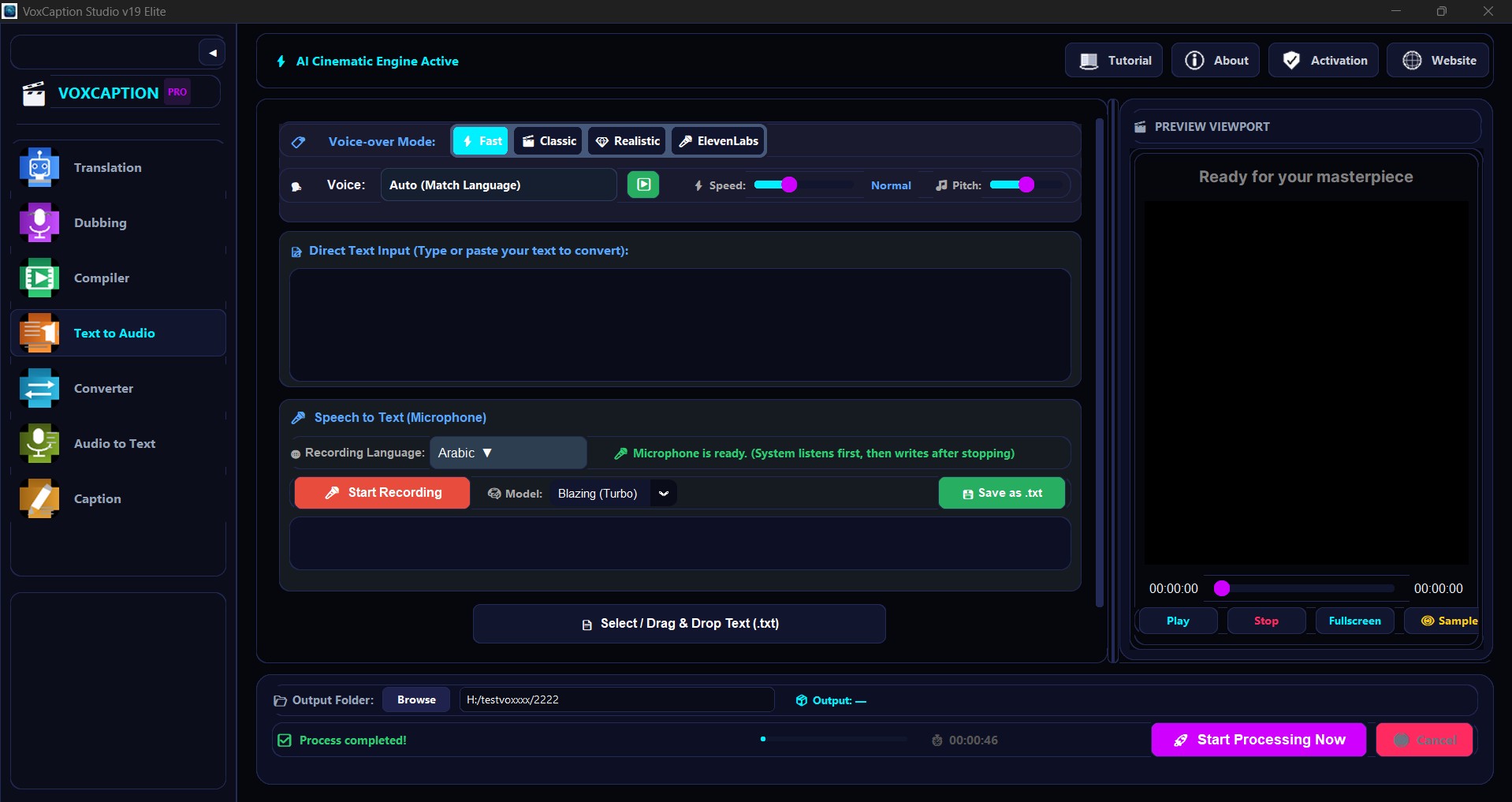1512x802 pixels.
Task: Click Select / Drag & Drop Text (.txt)
Action: coord(680,624)
